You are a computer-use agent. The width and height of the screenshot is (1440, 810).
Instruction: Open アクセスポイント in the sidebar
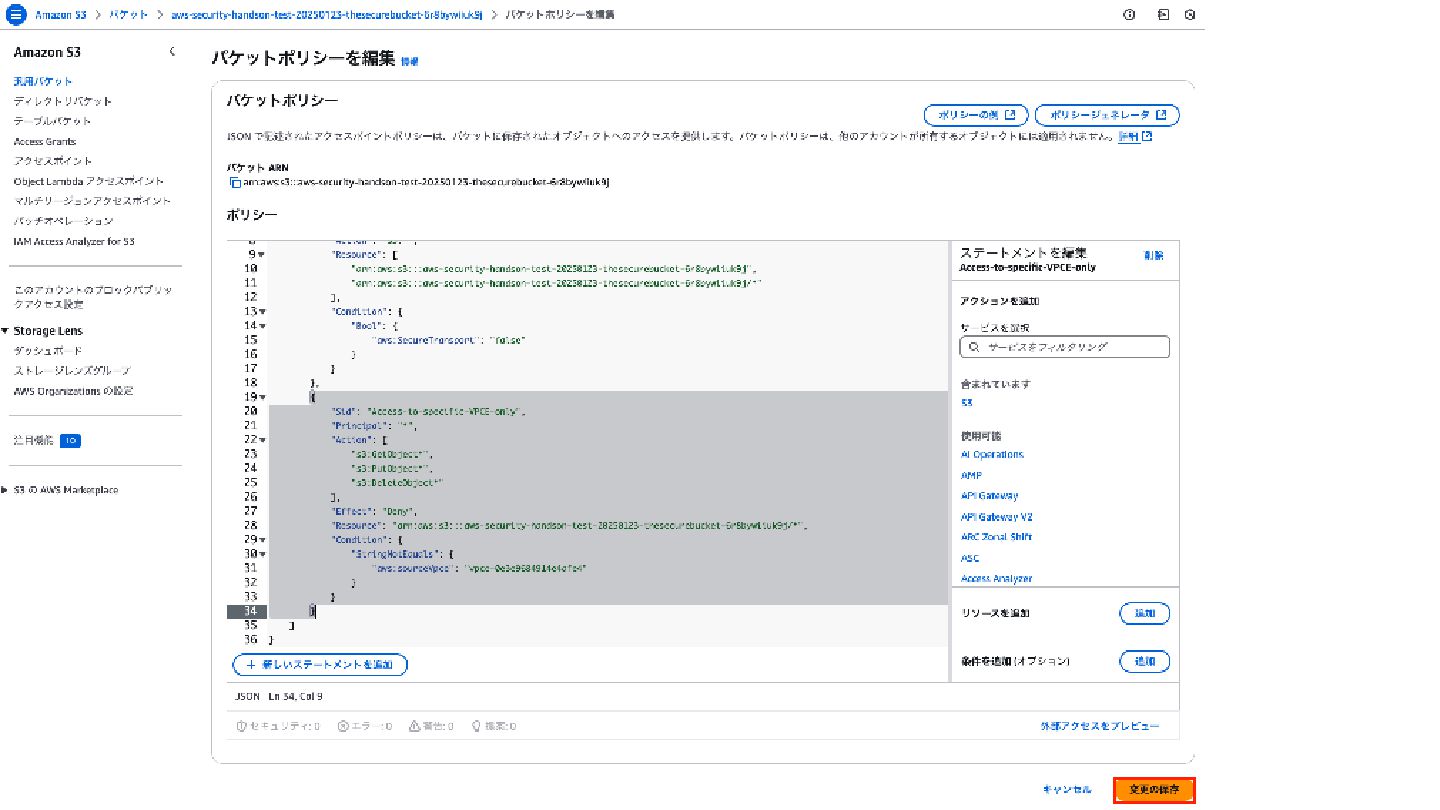pyautogui.click(x=53, y=161)
